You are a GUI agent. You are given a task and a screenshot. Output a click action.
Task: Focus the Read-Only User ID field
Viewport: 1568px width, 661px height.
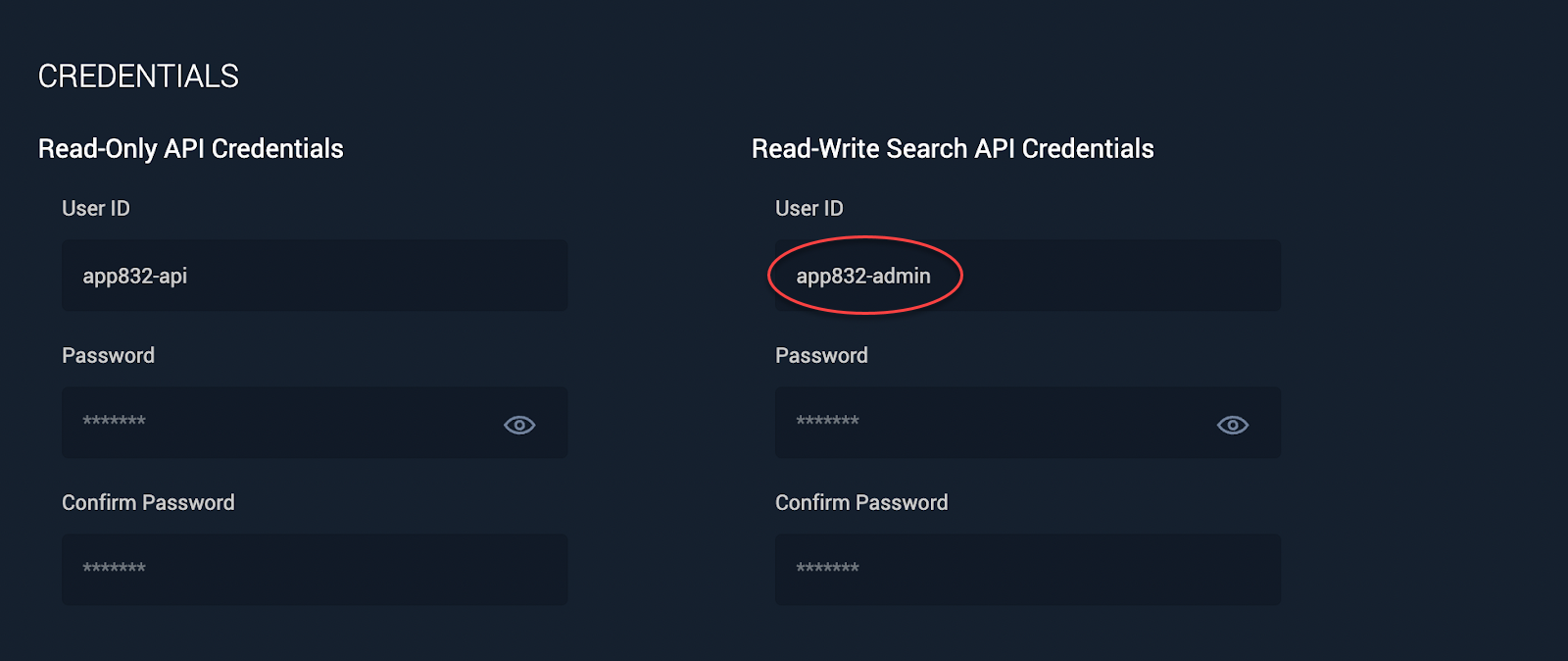(x=315, y=276)
